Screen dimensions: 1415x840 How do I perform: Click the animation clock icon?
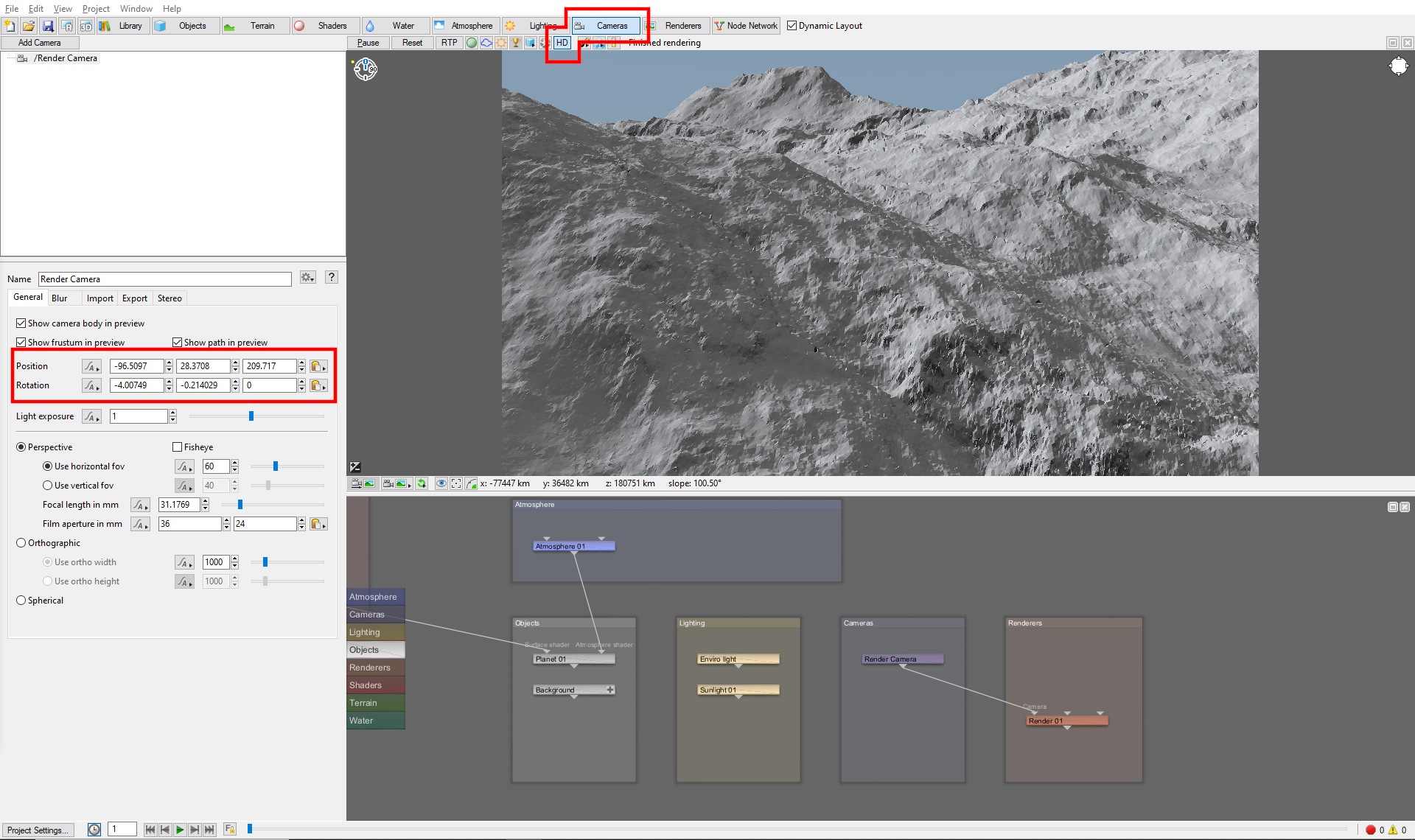[x=94, y=830]
